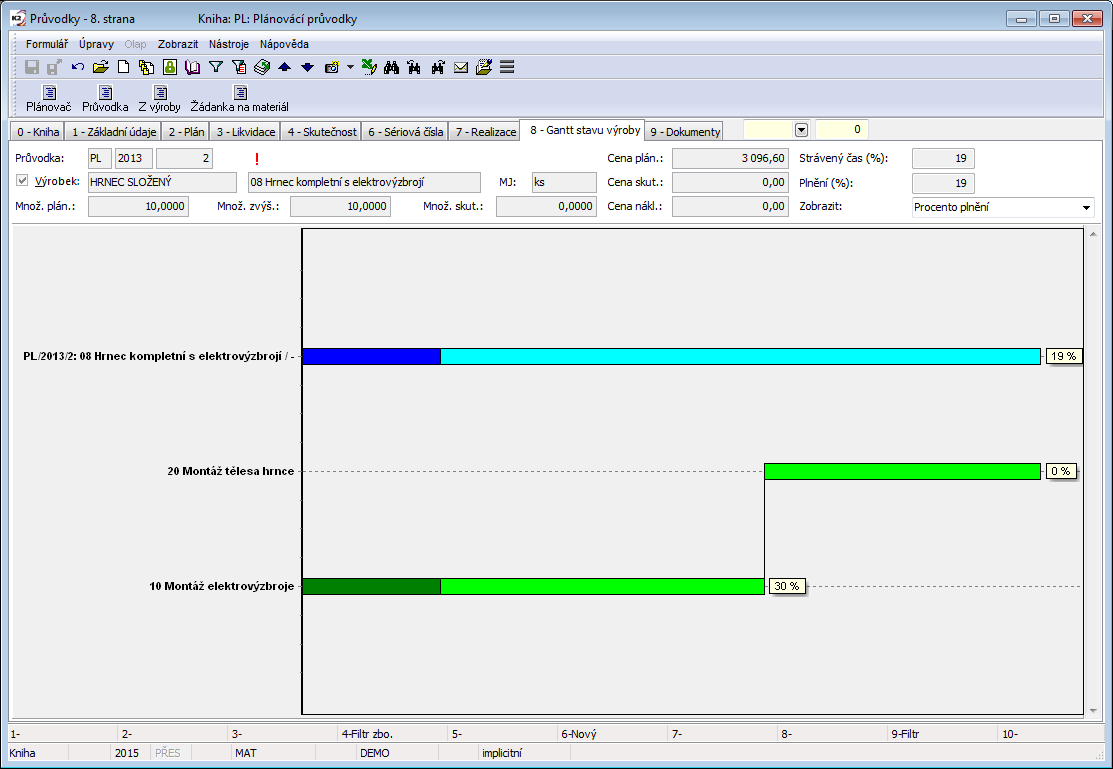Screen dimensions: 1113x769
Task: Click the envelope mail icon
Action: coord(461,67)
